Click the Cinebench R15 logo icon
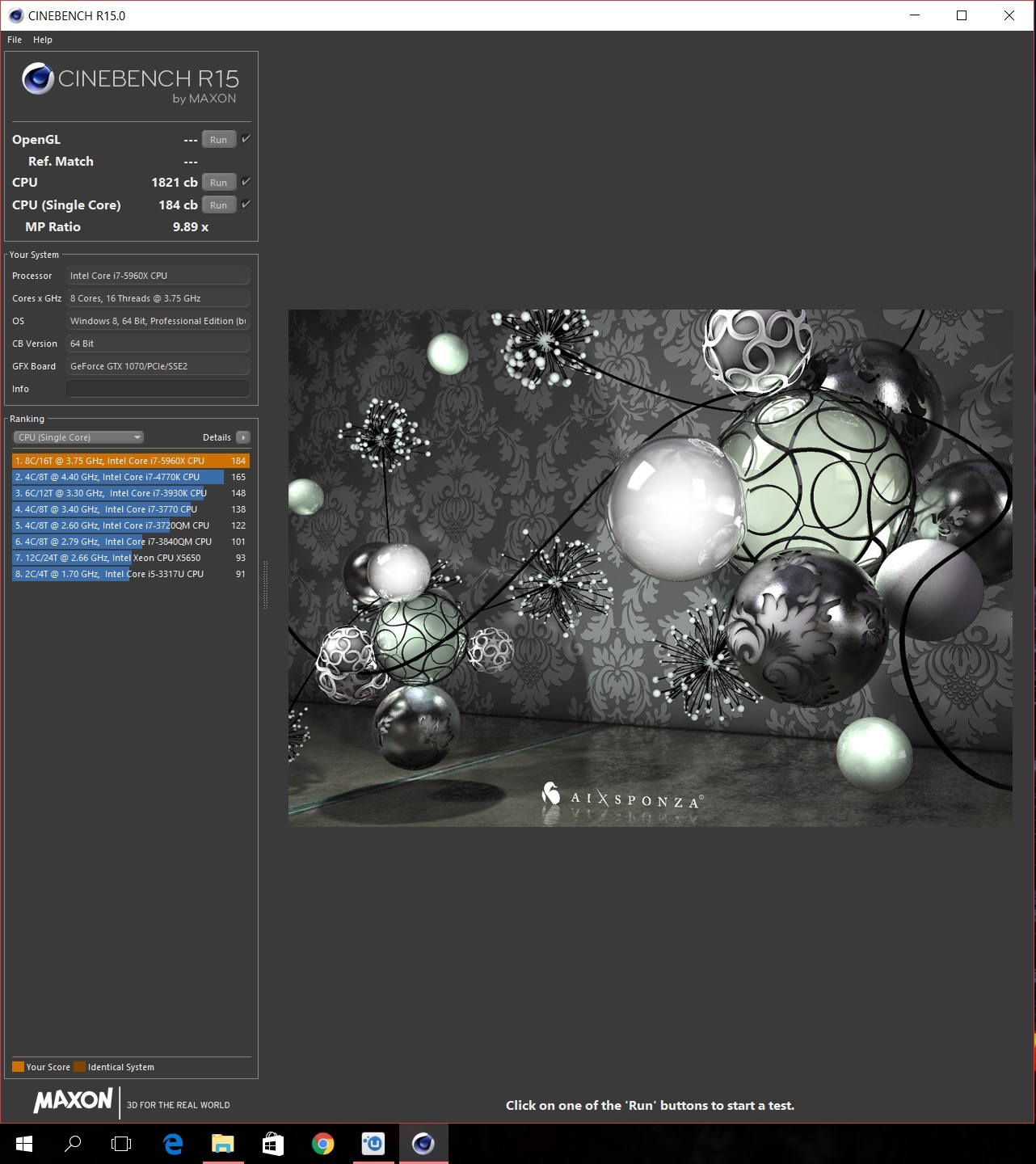 37,78
